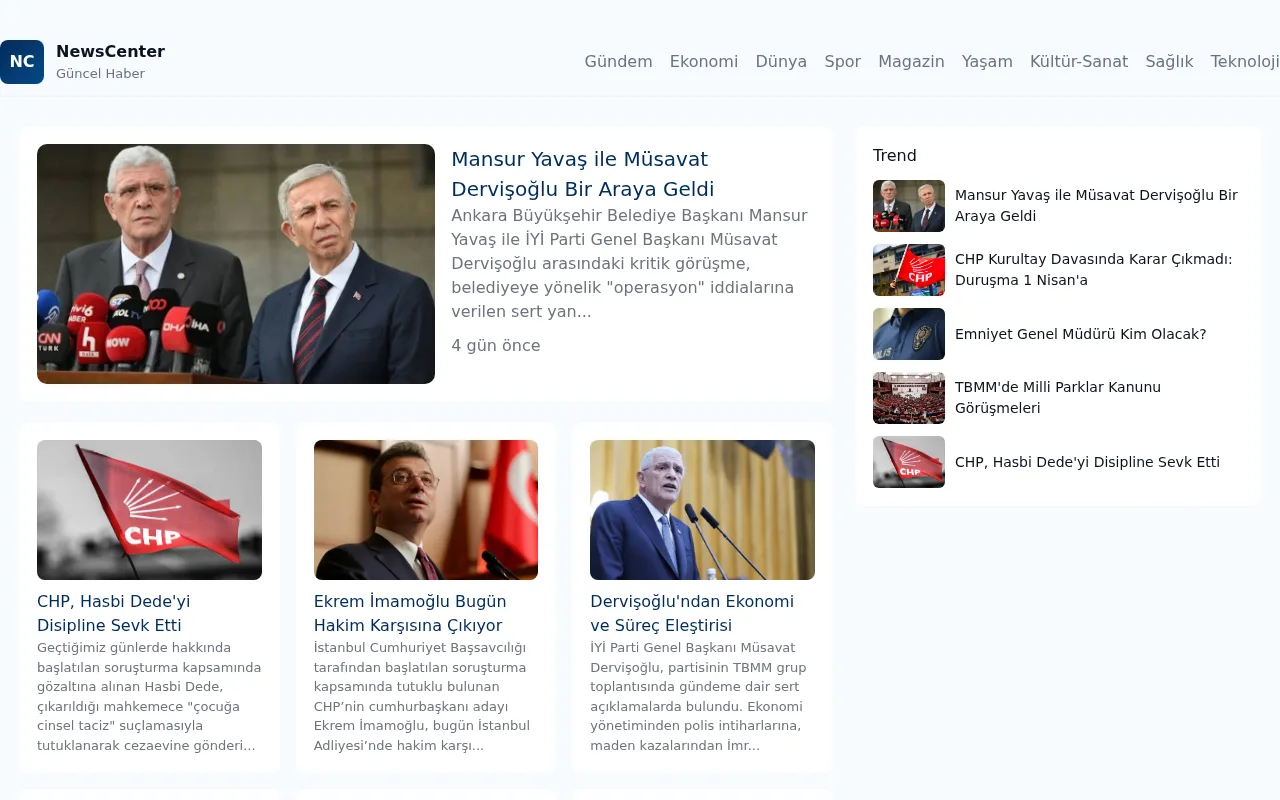Open the Dünya section
Image resolution: width=1280 pixels, height=800 pixels.
coord(781,61)
